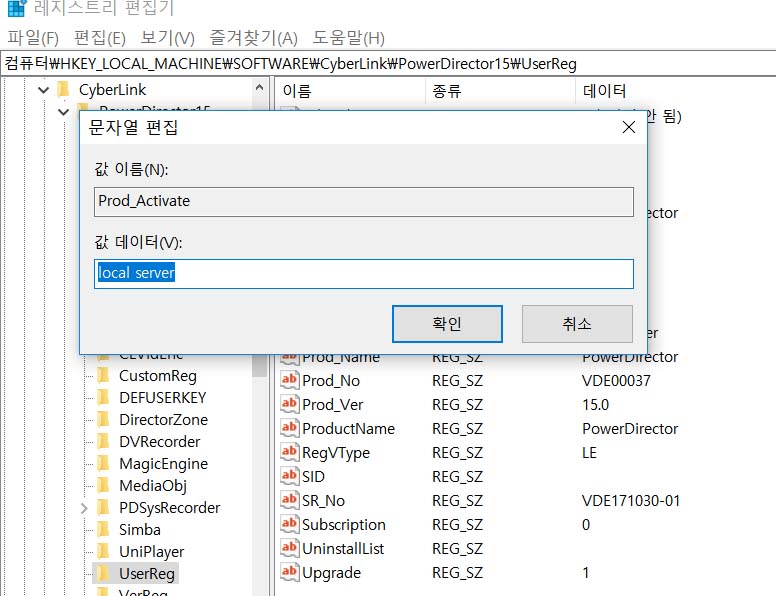The height and width of the screenshot is (596, 776).
Task: Click the string icon beside Upgrade
Action: pos(290,572)
